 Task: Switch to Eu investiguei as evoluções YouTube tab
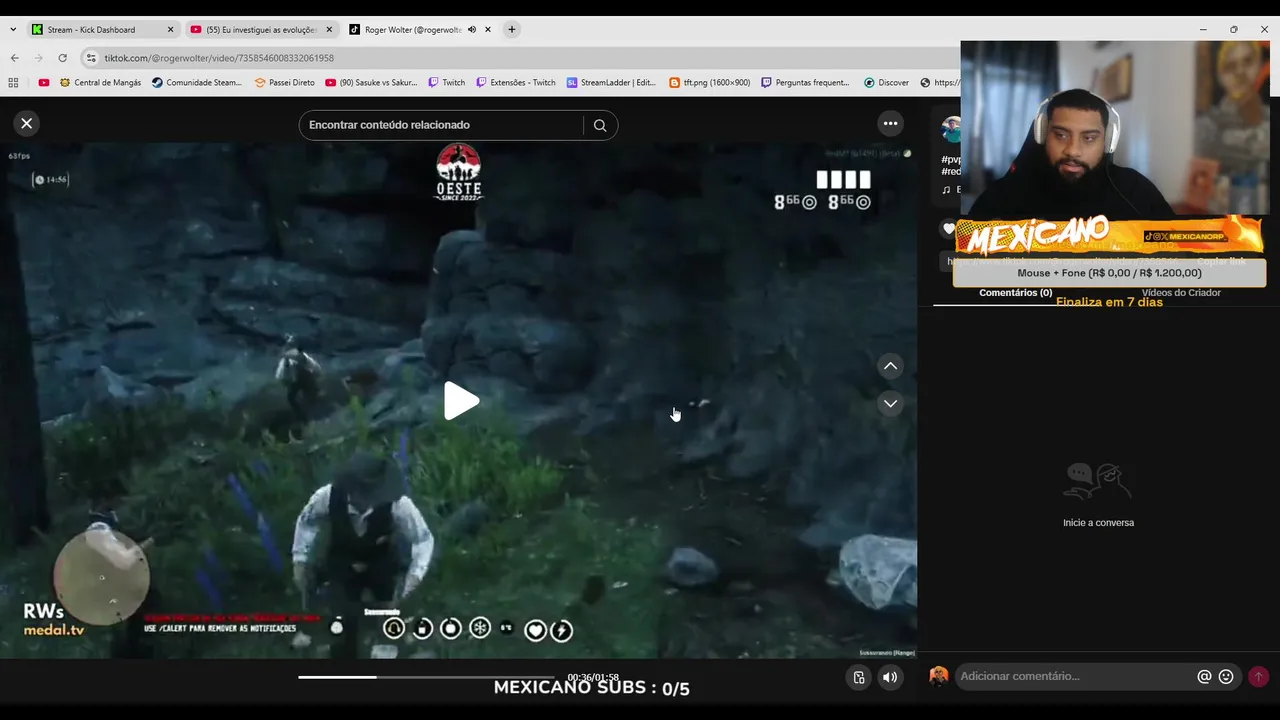pyautogui.click(x=259, y=30)
